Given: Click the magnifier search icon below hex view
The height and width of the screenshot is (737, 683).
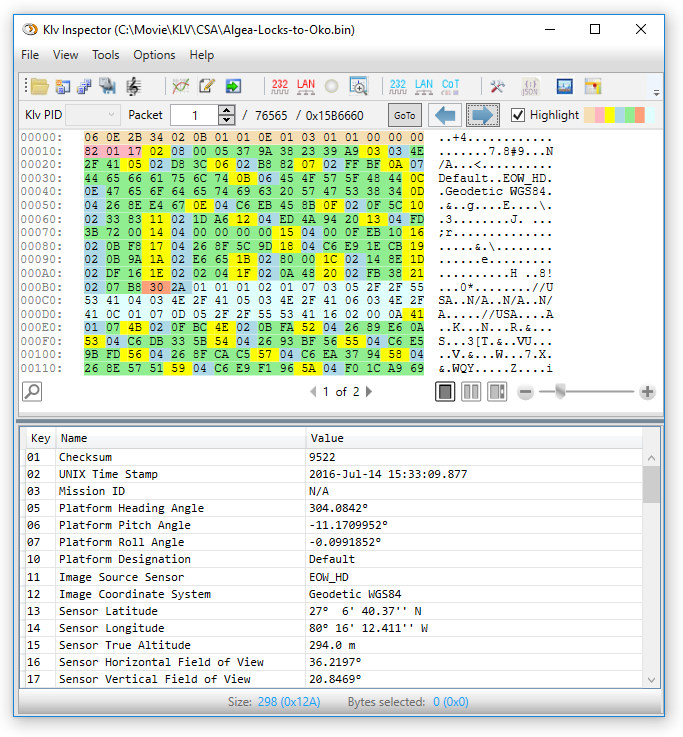Looking at the screenshot, I should click(32, 392).
